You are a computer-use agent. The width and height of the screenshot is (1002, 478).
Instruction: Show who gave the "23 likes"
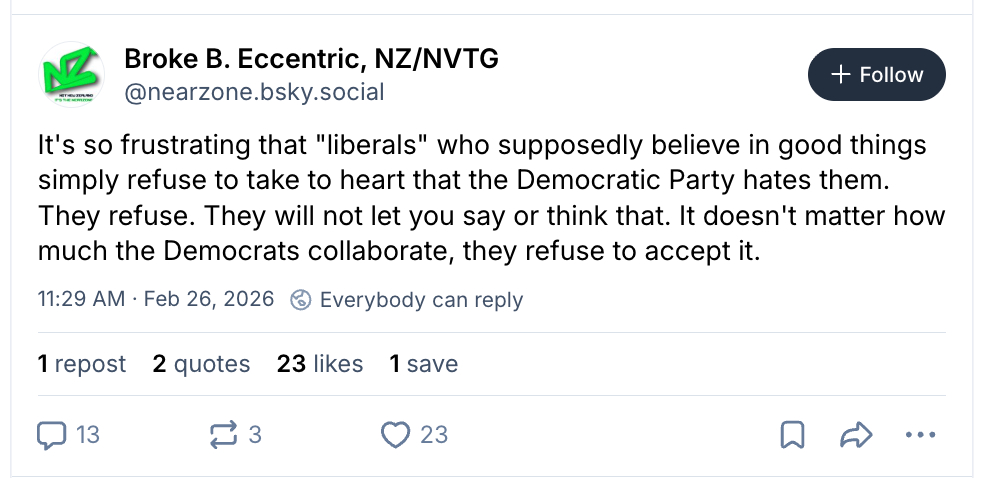click(x=320, y=363)
